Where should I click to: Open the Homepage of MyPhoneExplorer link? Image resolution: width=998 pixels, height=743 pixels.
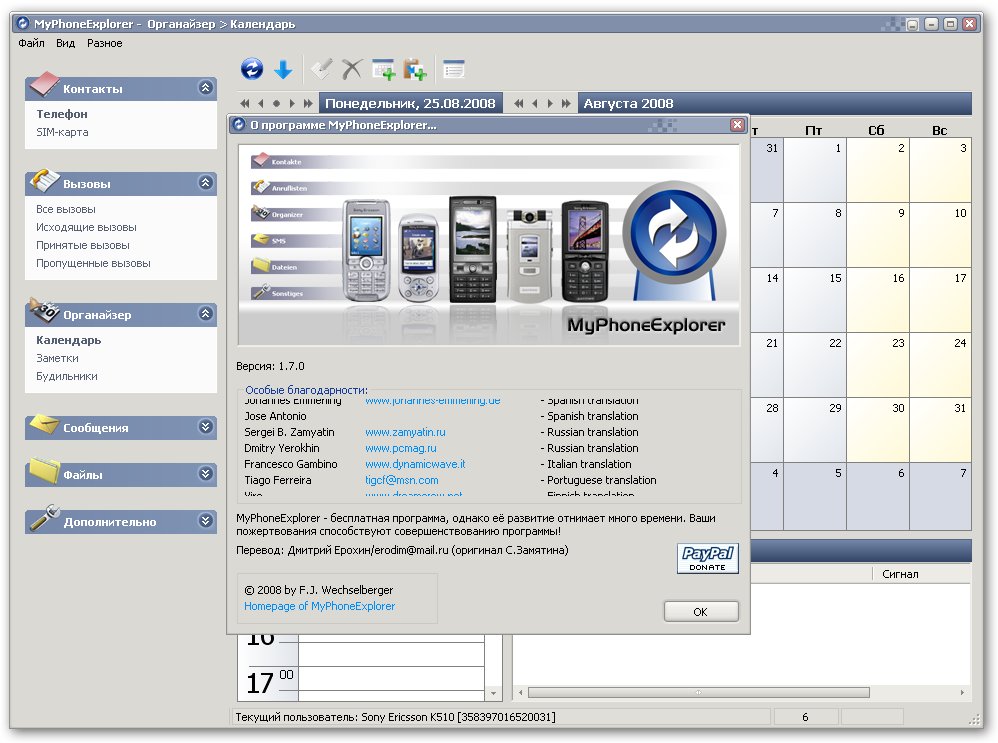click(319, 606)
